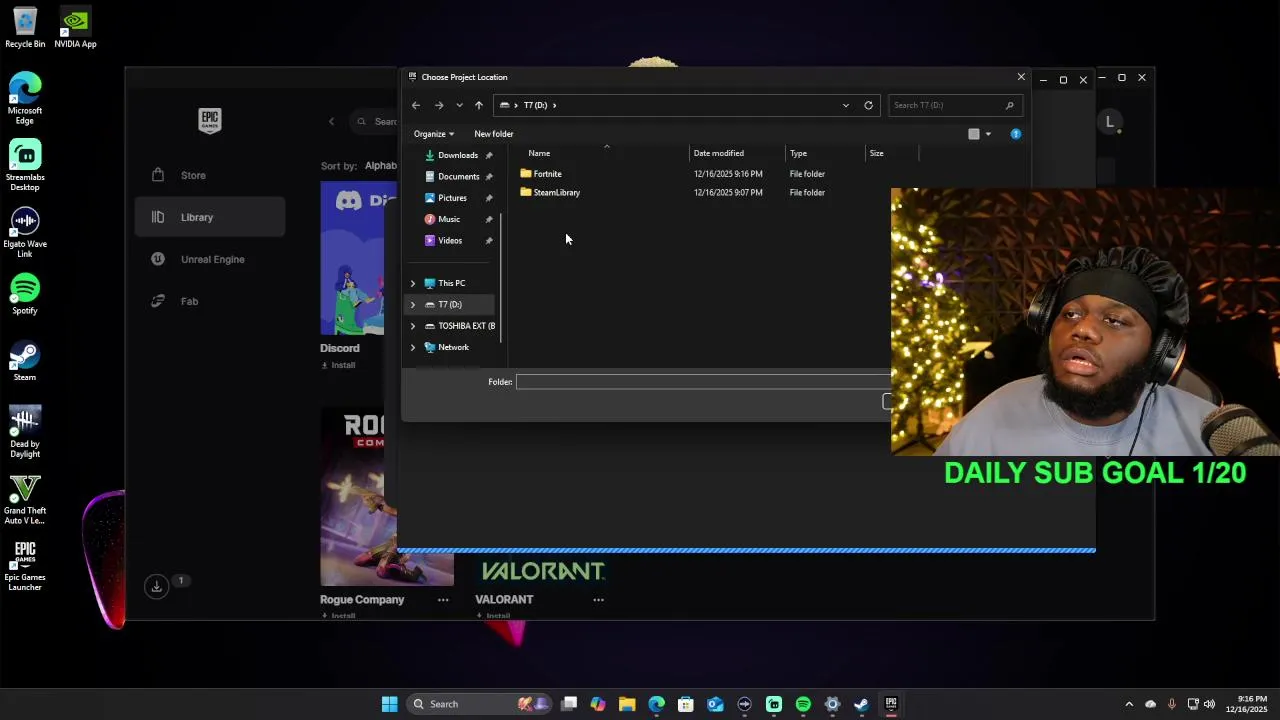
Task: Expand TOSHIBA EXT tree node
Action: click(x=413, y=326)
